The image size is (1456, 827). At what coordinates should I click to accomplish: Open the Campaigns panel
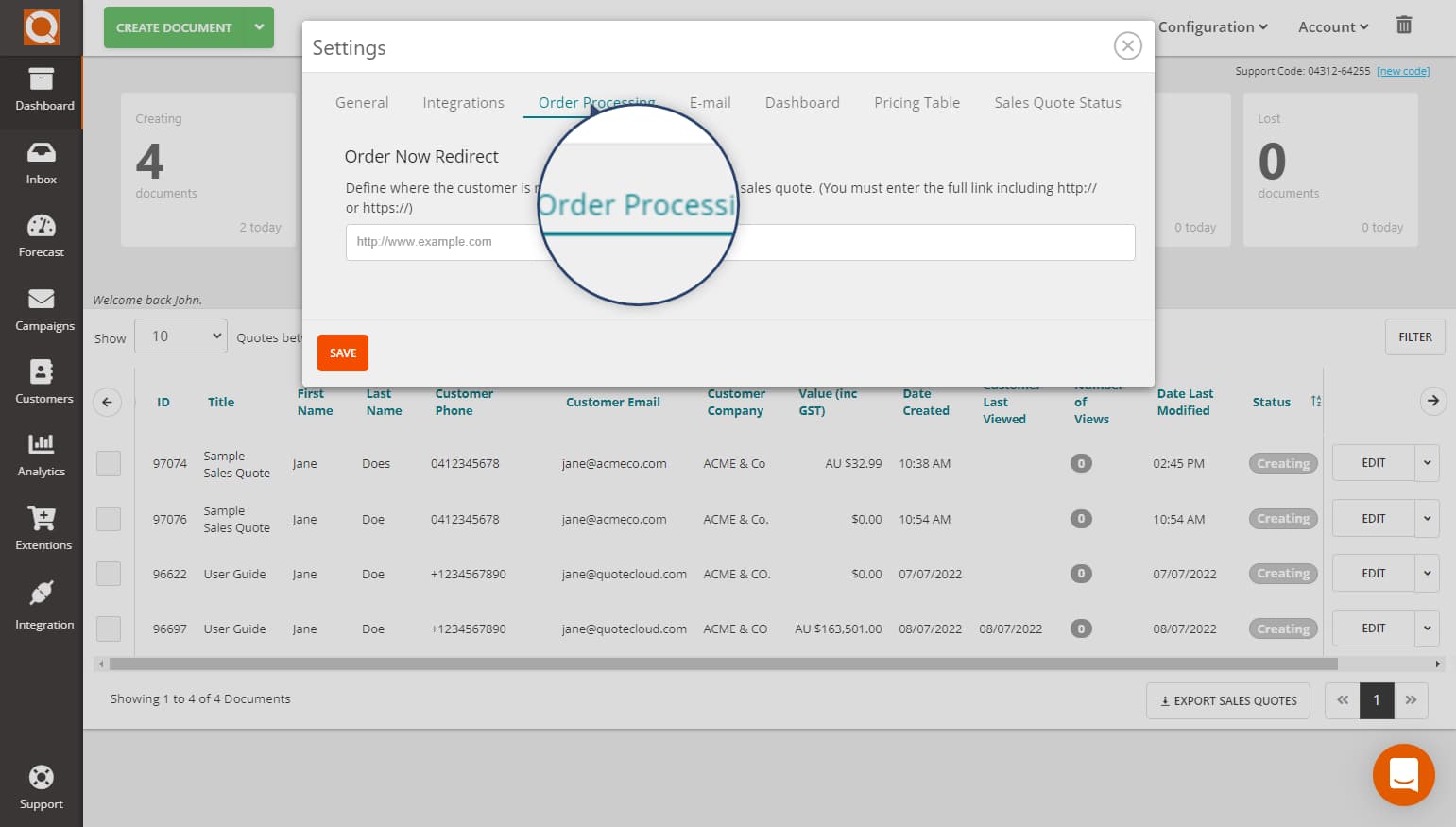tap(41, 309)
